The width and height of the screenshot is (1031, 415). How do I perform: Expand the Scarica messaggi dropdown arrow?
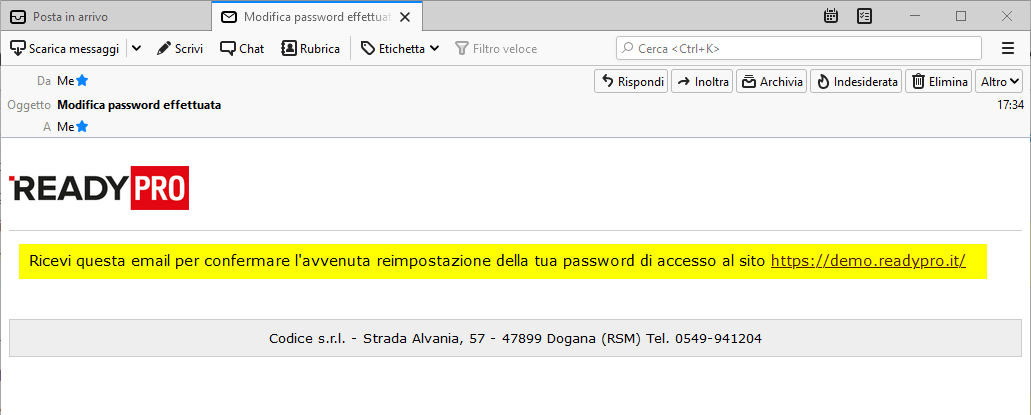click(136, 48)
